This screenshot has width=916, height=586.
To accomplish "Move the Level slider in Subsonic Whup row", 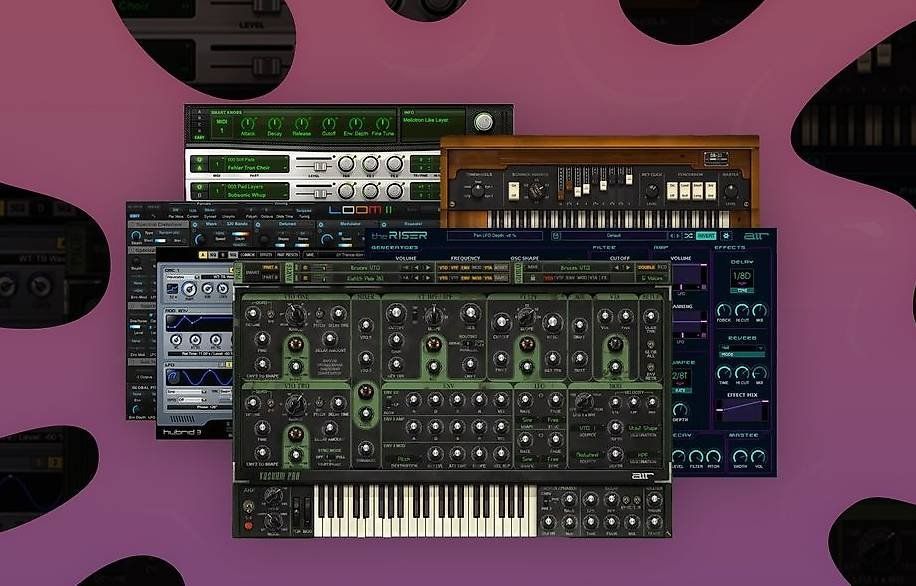I will click(318, 193).
